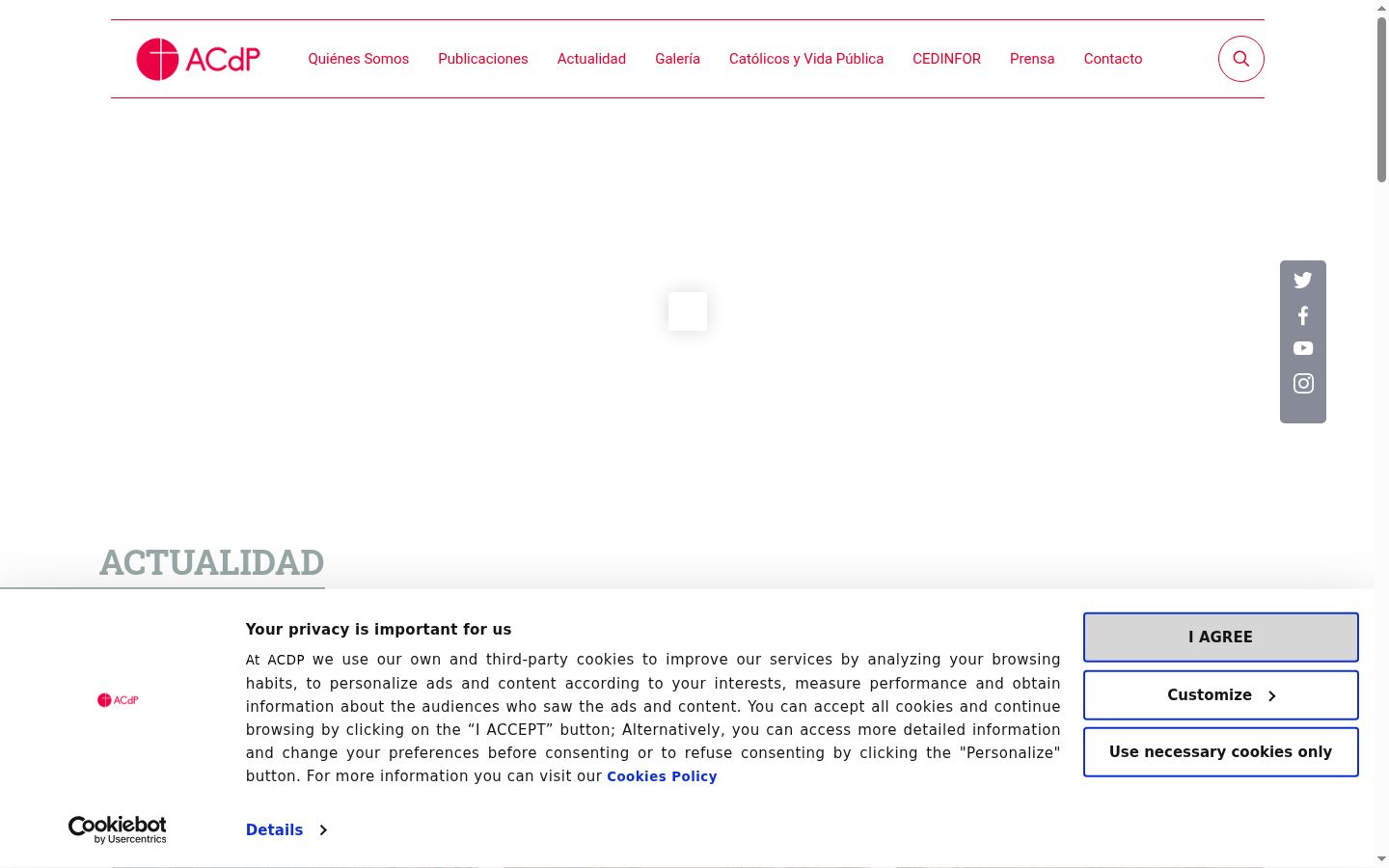Go to Actualidad menu item

(591, 59)
